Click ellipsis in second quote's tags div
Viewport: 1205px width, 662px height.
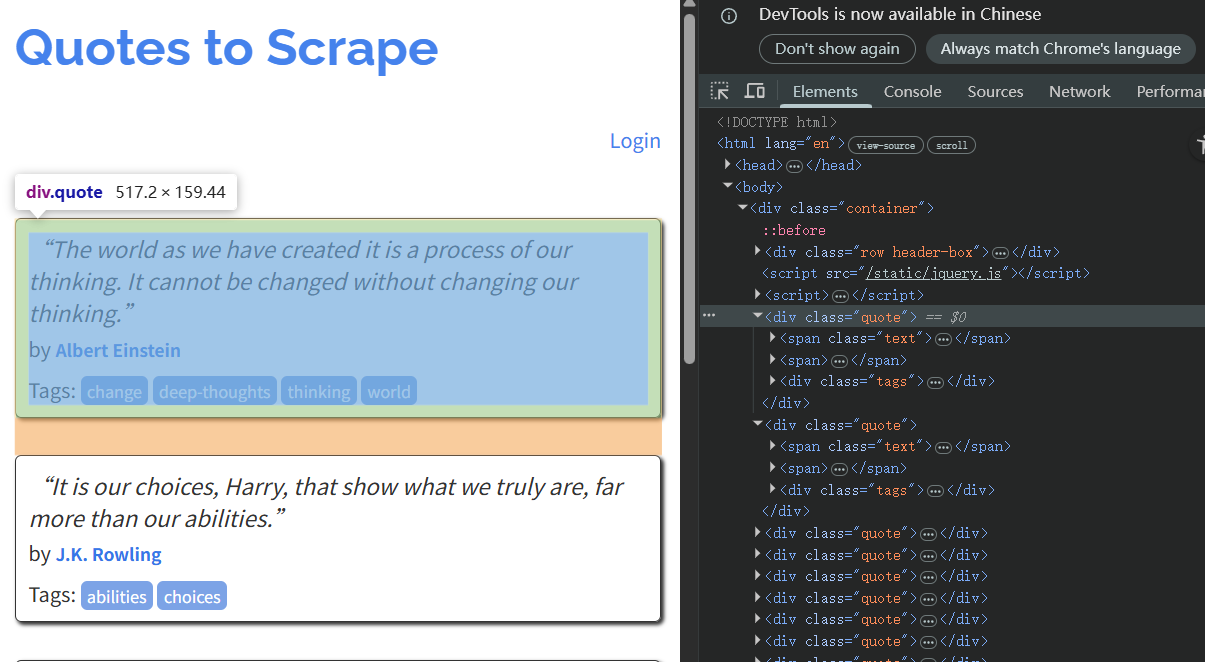pyautogui.click(x=935, y=490)
